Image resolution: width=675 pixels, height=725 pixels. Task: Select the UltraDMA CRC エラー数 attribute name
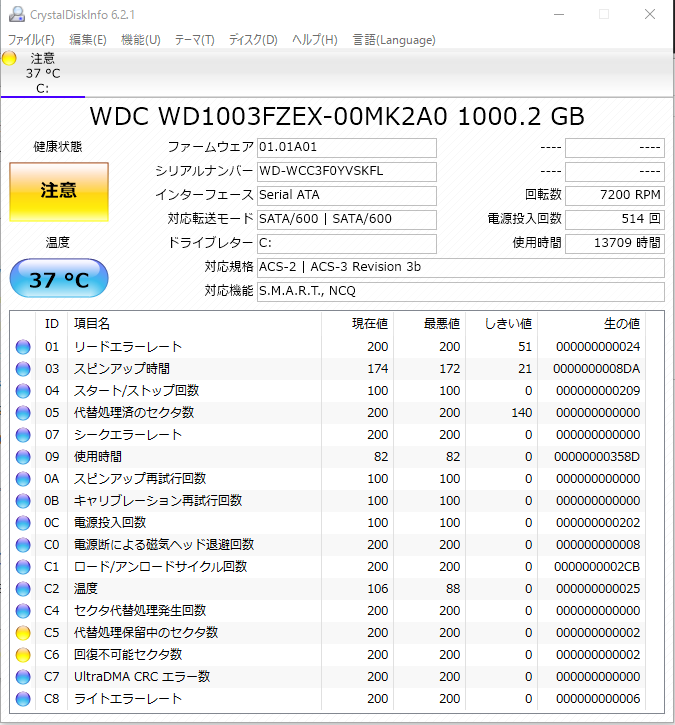[142, 677]
